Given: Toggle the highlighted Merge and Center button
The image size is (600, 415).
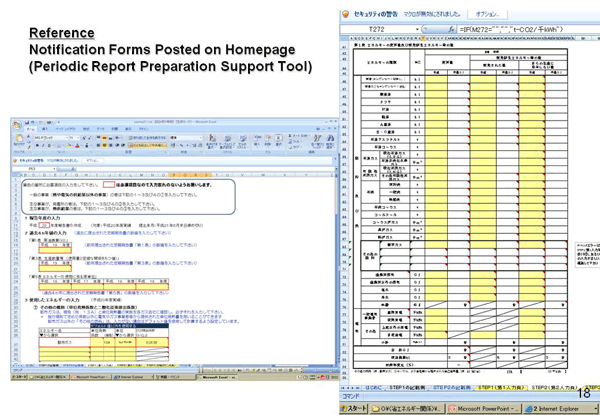Looking at the screenshot, I should [147, 146].
